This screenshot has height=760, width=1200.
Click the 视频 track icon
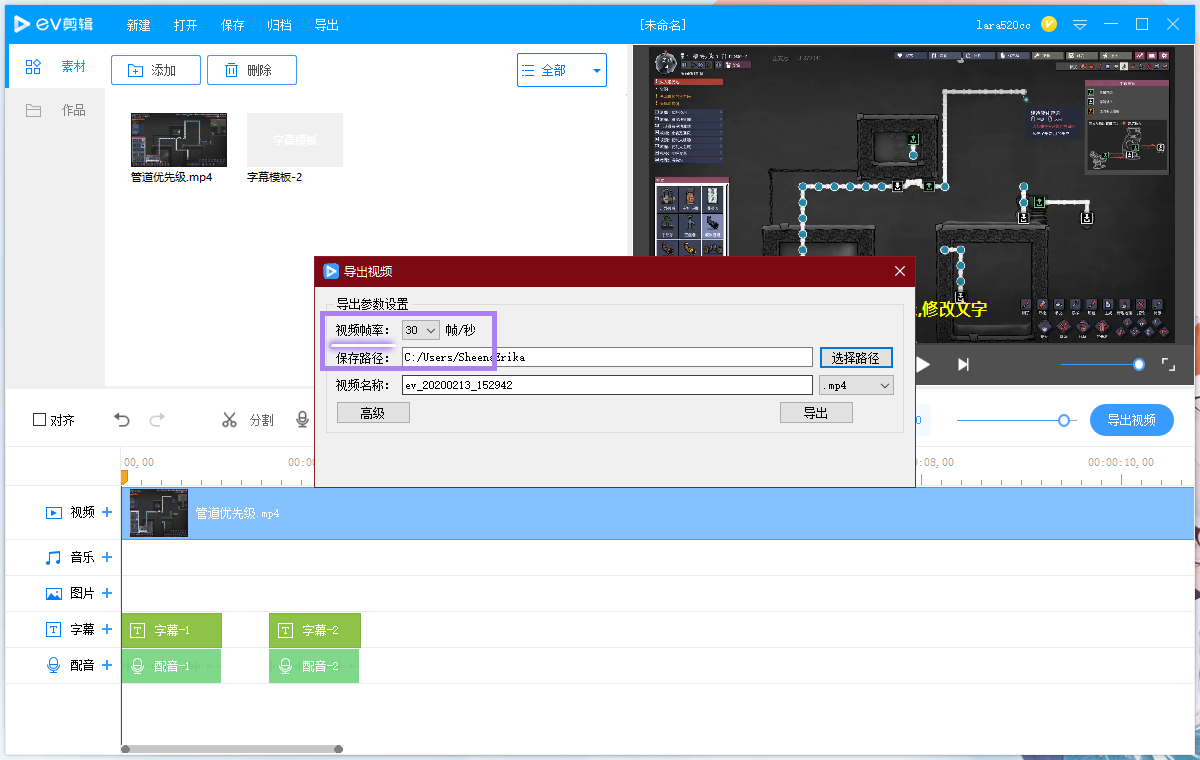click(x=54, y=512)
